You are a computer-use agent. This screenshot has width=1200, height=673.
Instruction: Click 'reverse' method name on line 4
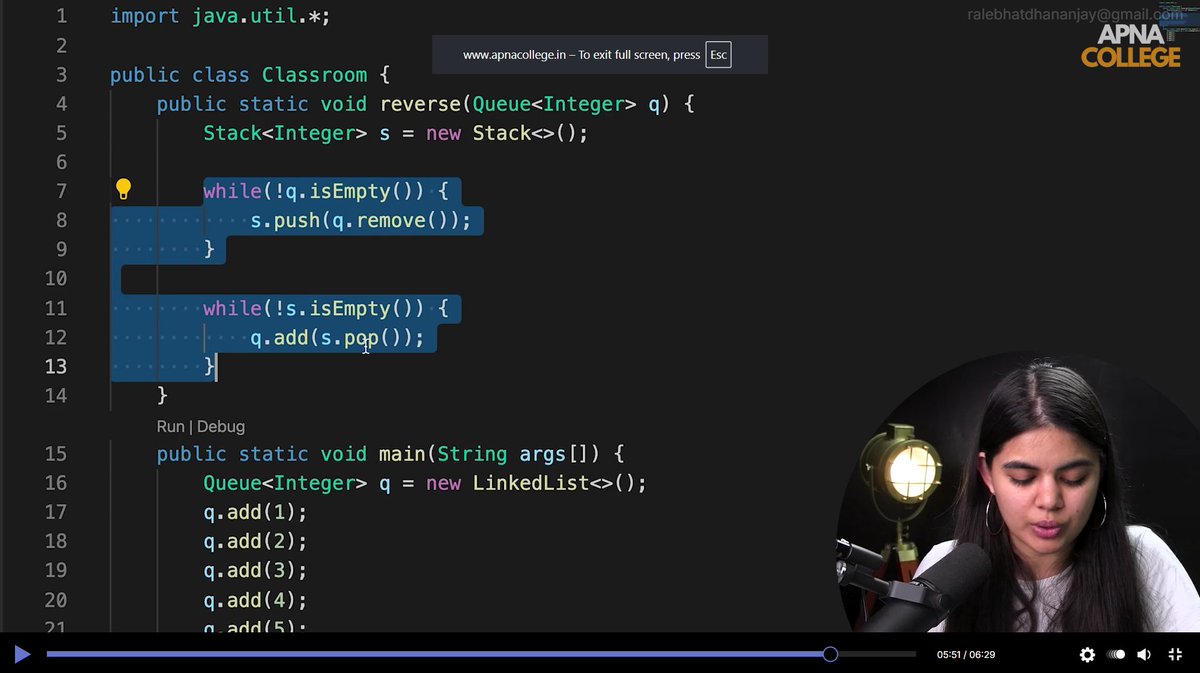point(420,104)
